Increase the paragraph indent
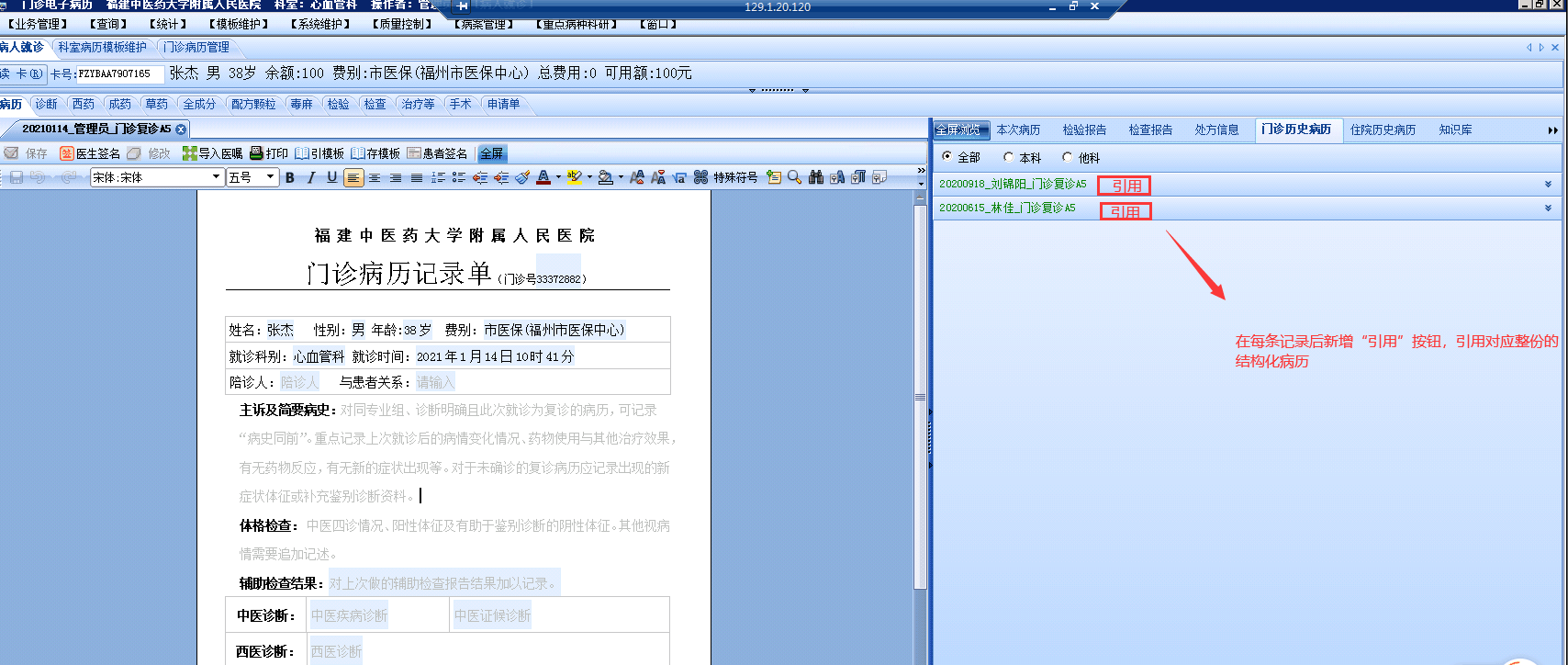This screenshot has height=665, width=1568. pos(501,177)
